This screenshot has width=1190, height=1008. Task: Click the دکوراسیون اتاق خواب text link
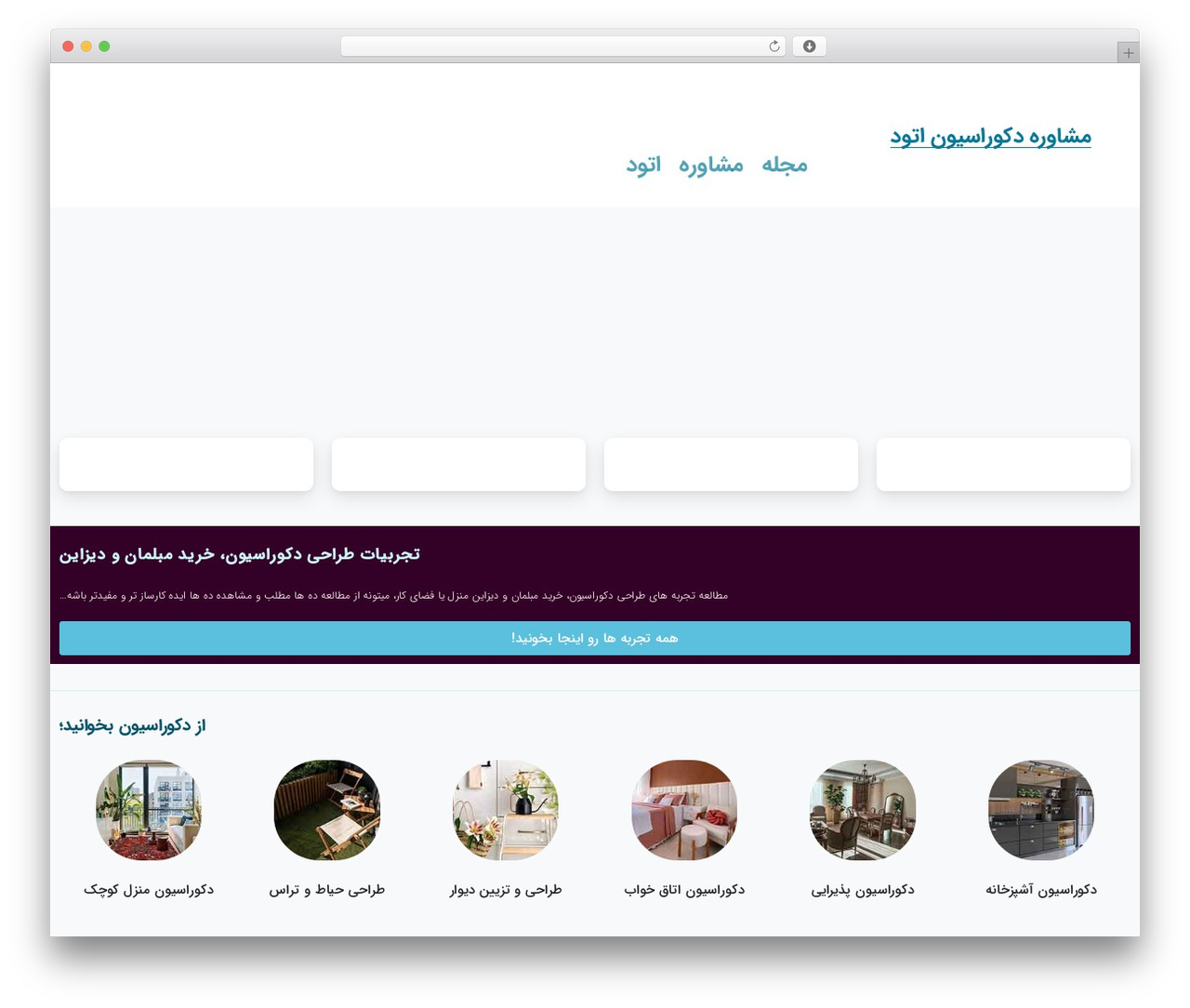point(684,890)
